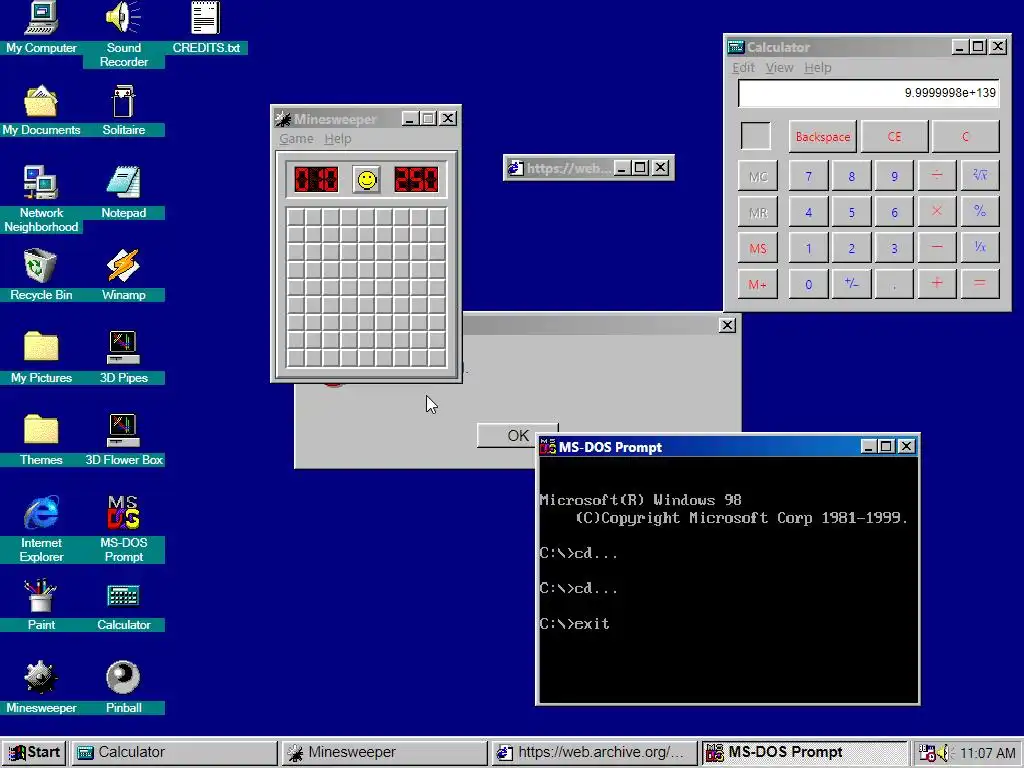Viewport: 1024px width, 768px height.
Task: Switch to Minesweeper from the taskbar
Action: [384, 752]
